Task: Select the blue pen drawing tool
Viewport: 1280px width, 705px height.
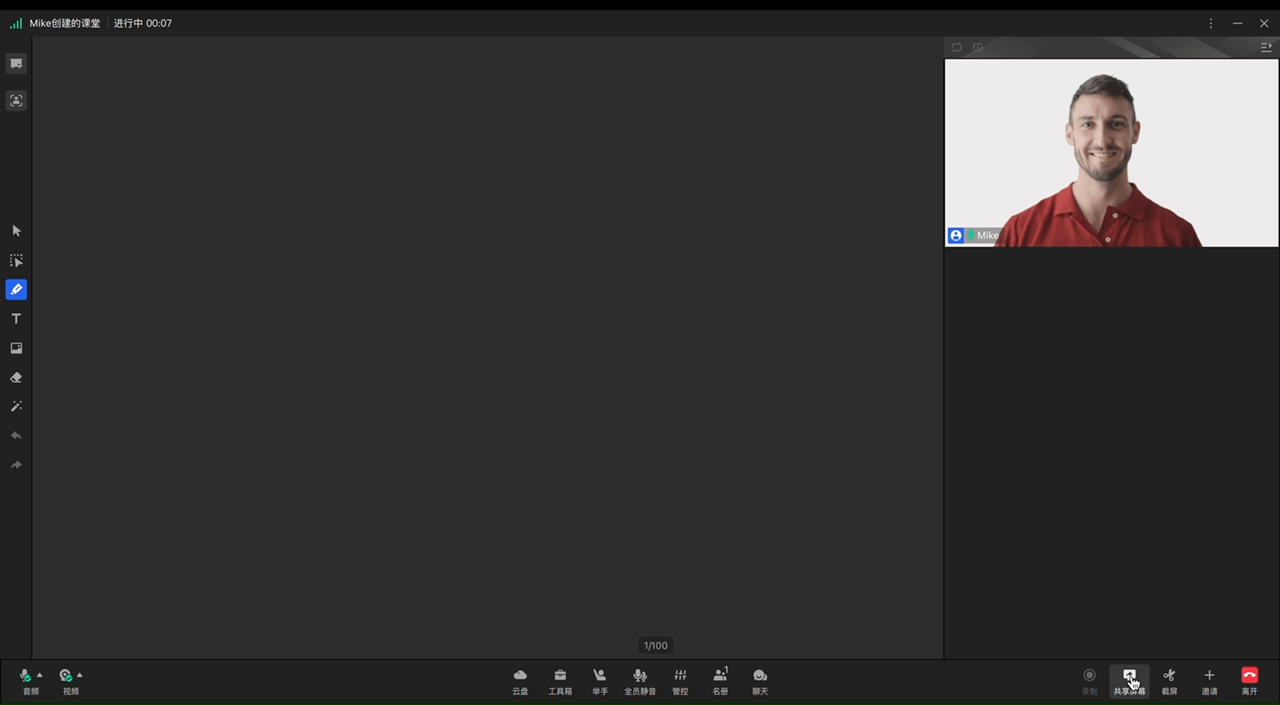Action: tap(16, 290)
